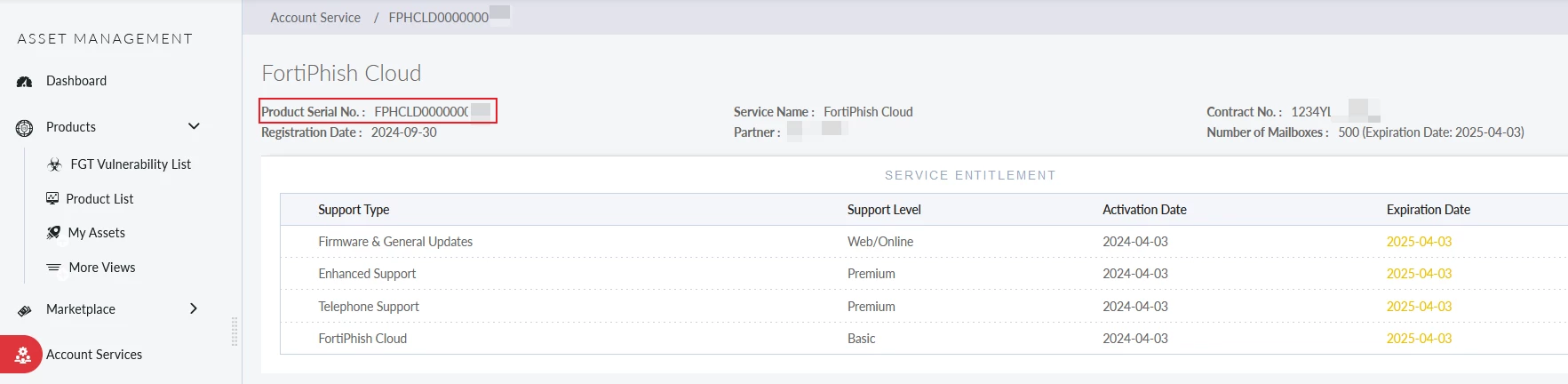Click the Expiration Date column header
Image resolution: width=1568 pixels, height=384 pixels.
[x=1428, y=210]
